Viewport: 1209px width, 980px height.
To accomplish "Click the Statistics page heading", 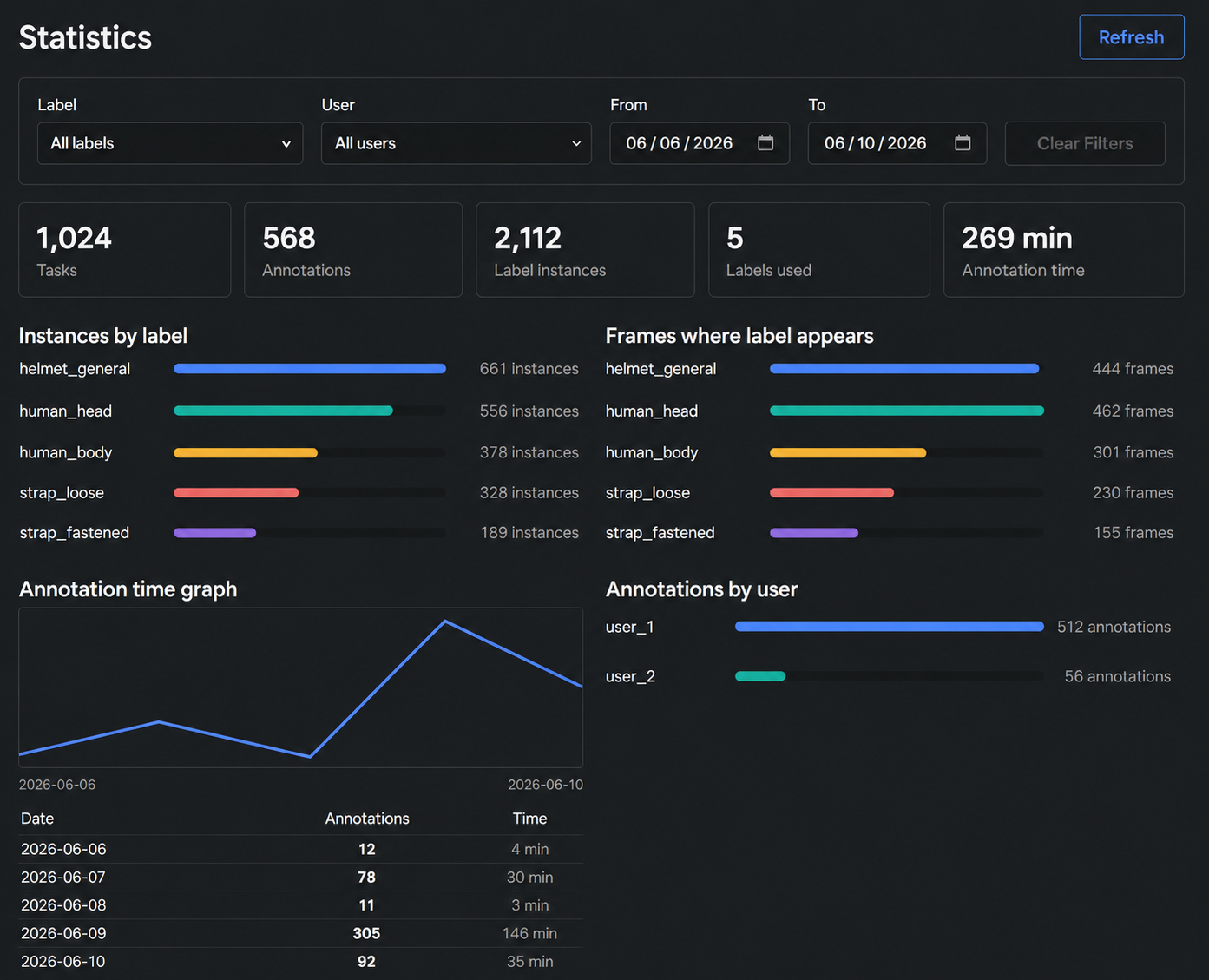I will [85, 37].
